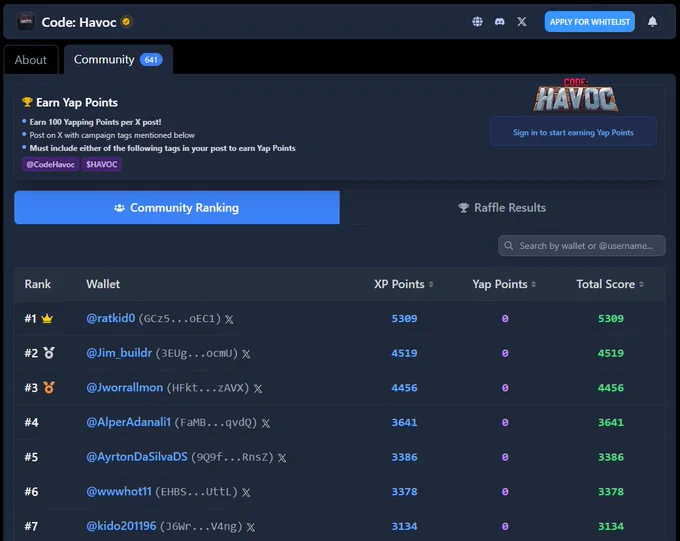Click wallet address EHBS...UttL
This screenshot has height=541, width=680.
[x=196, y=492]
